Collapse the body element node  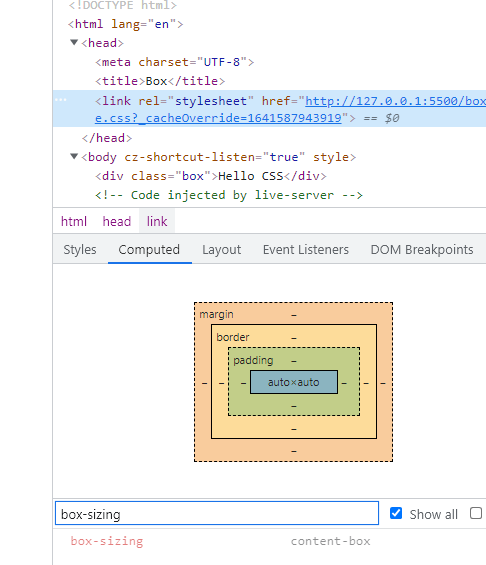[x=74, y=156]
